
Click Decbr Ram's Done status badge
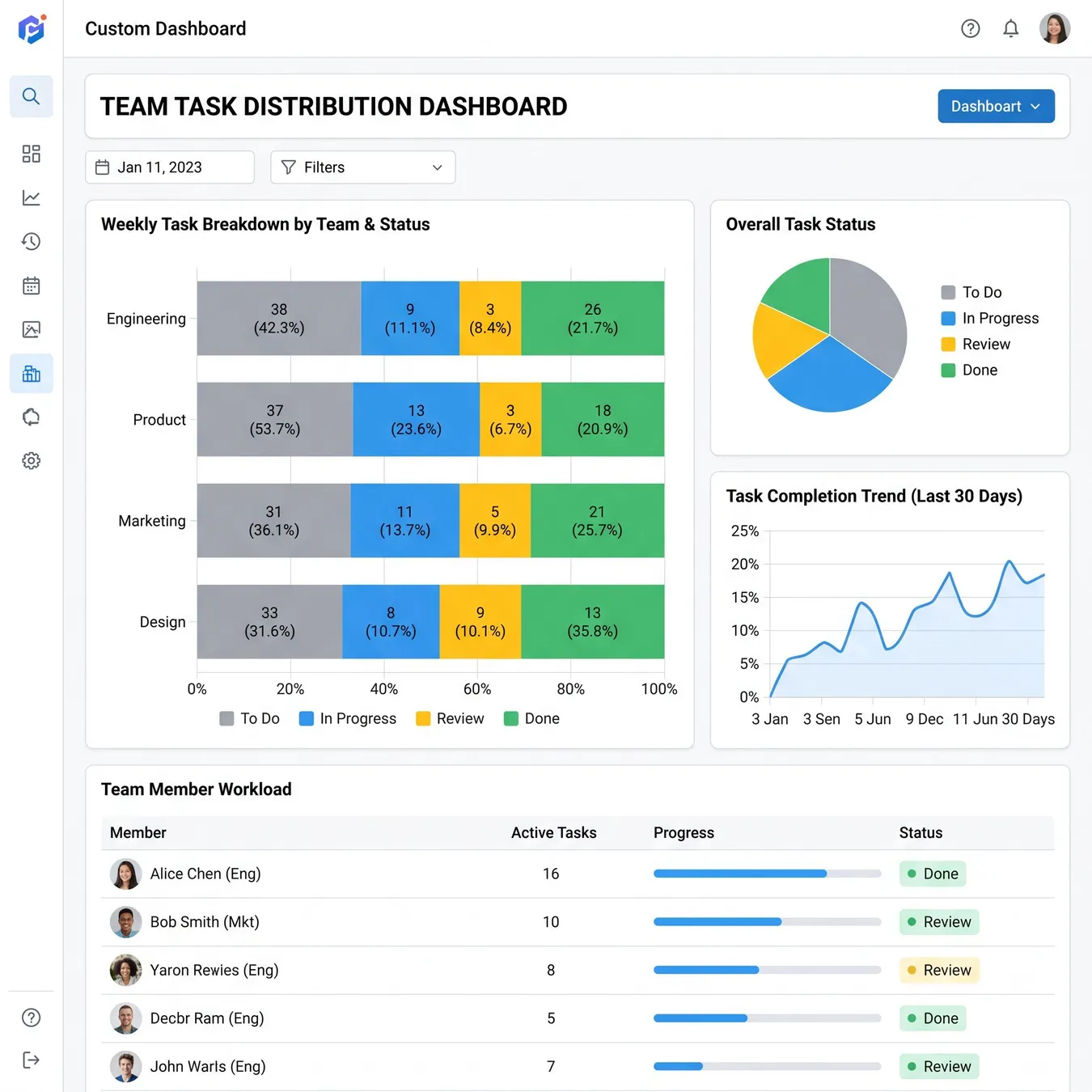tap(933, 1018)
